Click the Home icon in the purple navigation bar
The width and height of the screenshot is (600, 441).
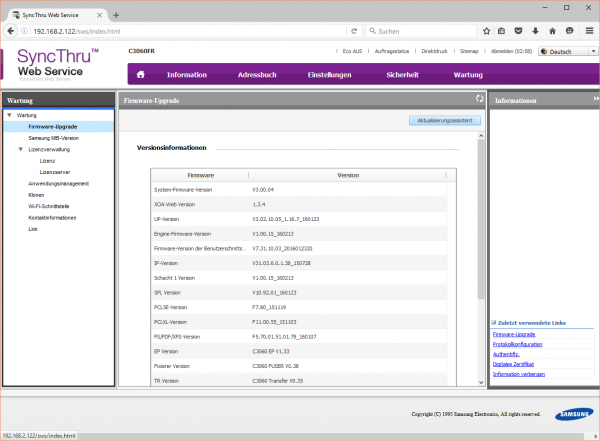(140, 74)
